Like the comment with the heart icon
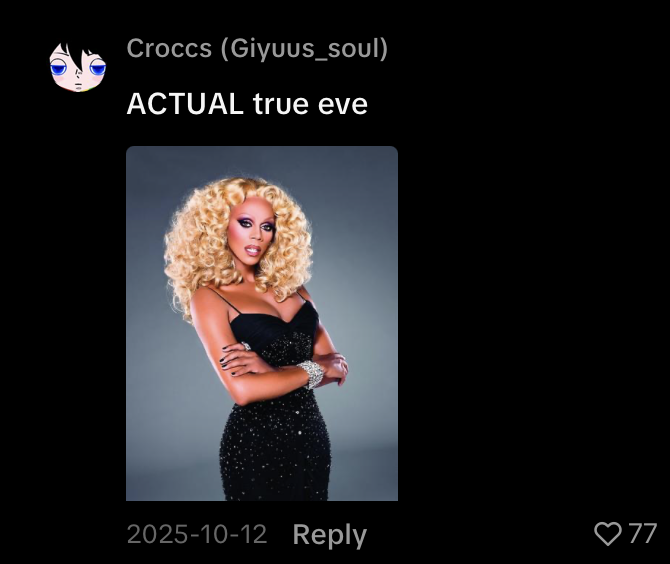 [x=608, y=534]
